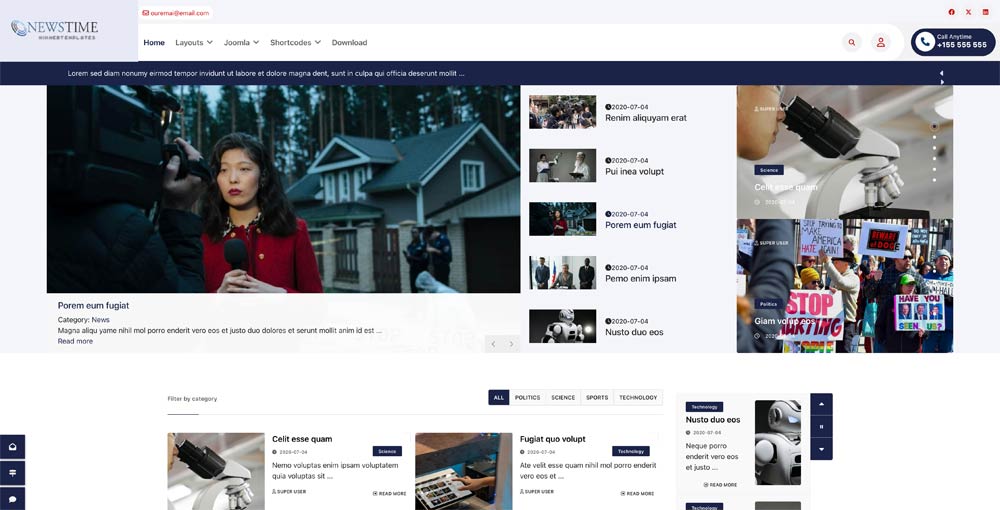Click Technology badge on sidebar Nusto duo eos
1000x510 pixels.
(x=704, y=407)
